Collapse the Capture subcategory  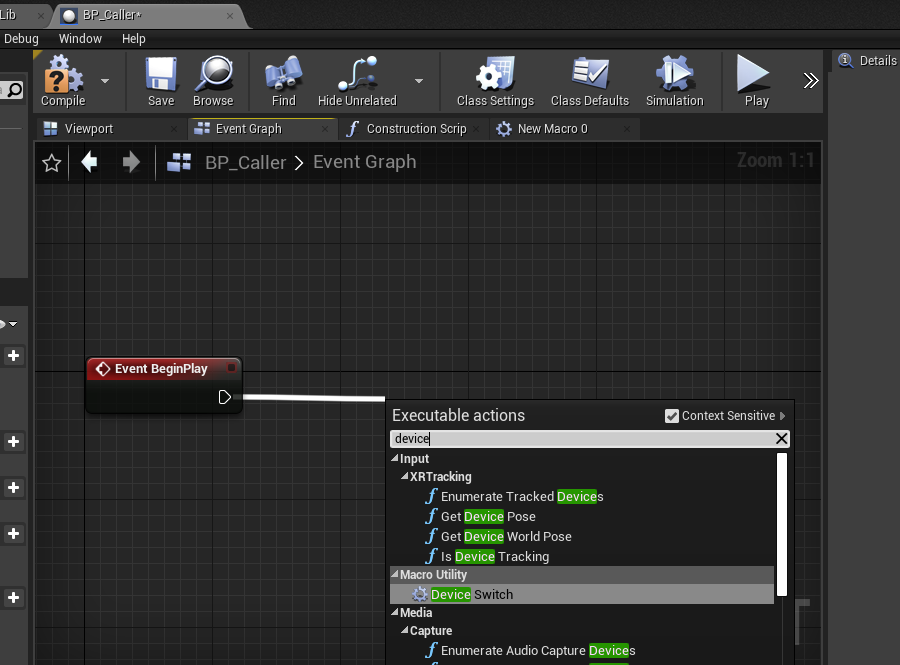405,630
